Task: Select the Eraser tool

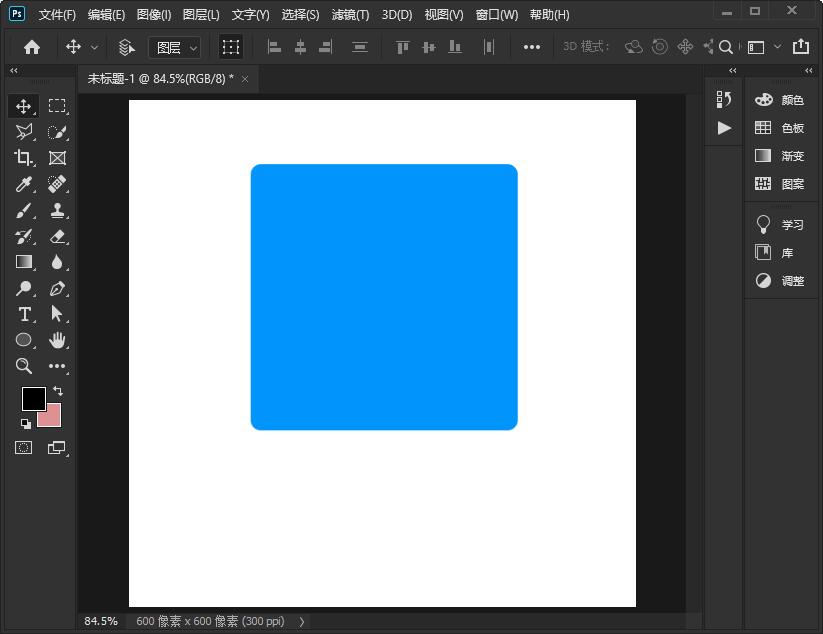Action: pos(57,236)
